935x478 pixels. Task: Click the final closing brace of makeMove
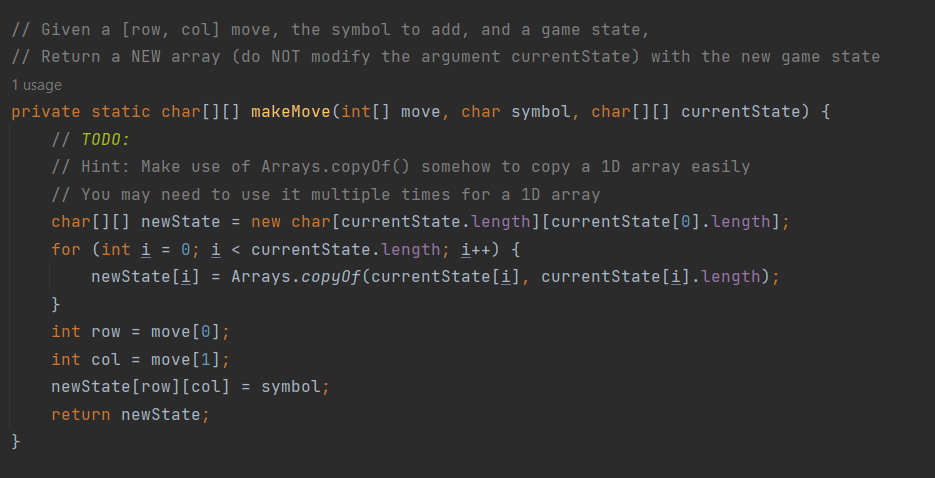coord(16,442)
